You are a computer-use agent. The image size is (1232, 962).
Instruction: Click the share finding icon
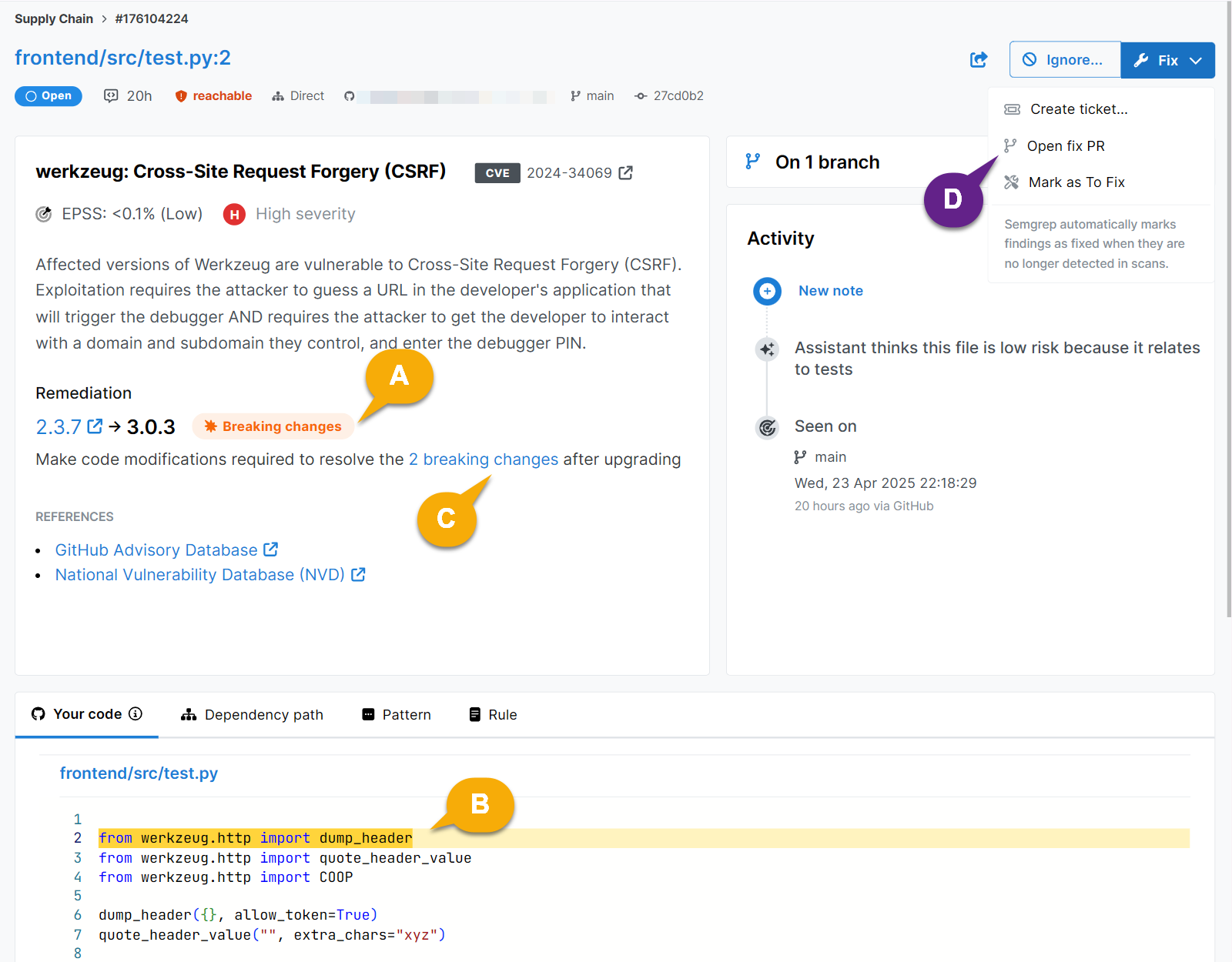tap(978, 60)
